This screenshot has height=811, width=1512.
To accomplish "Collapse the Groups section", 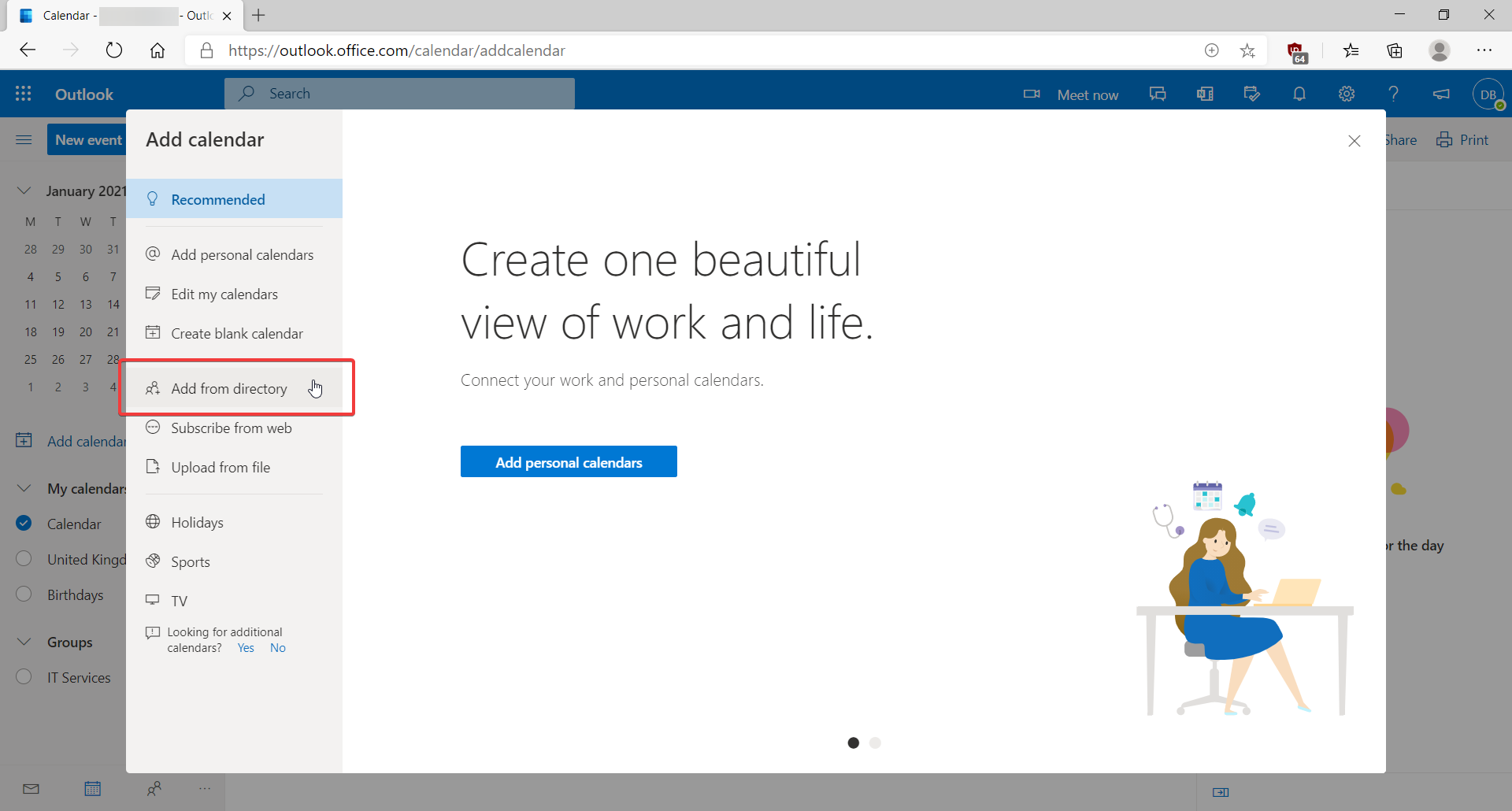I will 24,642.
